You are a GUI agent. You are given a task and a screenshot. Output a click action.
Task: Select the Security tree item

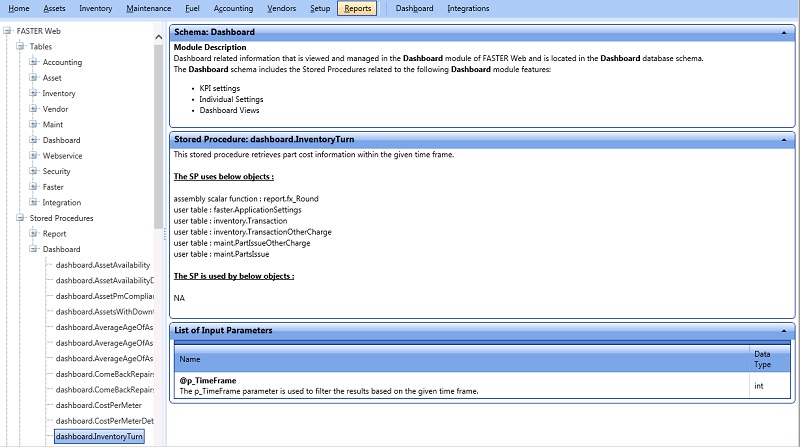[x=56, y=171]
